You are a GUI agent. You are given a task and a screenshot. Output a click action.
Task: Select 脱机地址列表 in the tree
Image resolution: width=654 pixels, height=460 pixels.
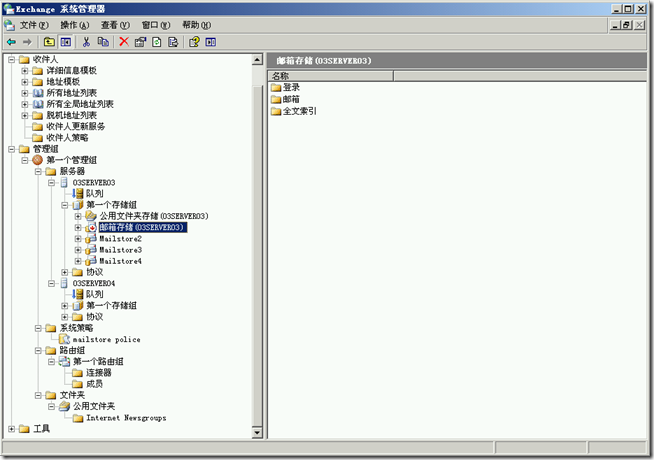point(71,115)
